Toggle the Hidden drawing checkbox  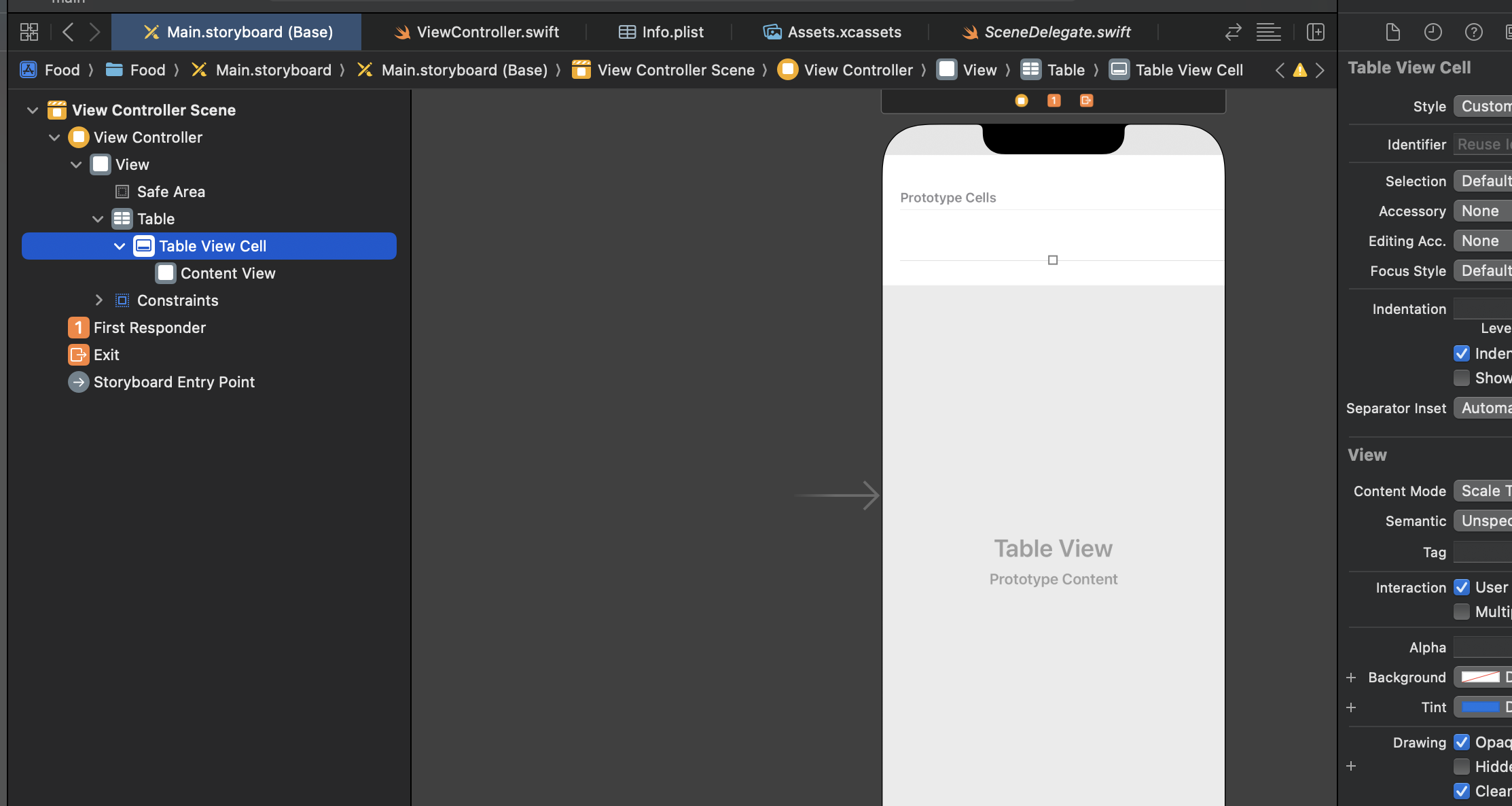coord(1462,767)
